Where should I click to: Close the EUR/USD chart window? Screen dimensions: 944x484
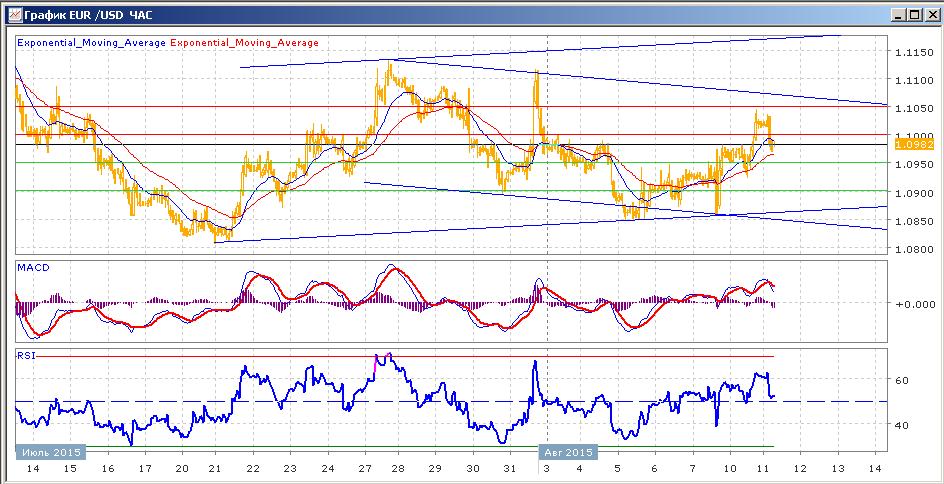931,15
